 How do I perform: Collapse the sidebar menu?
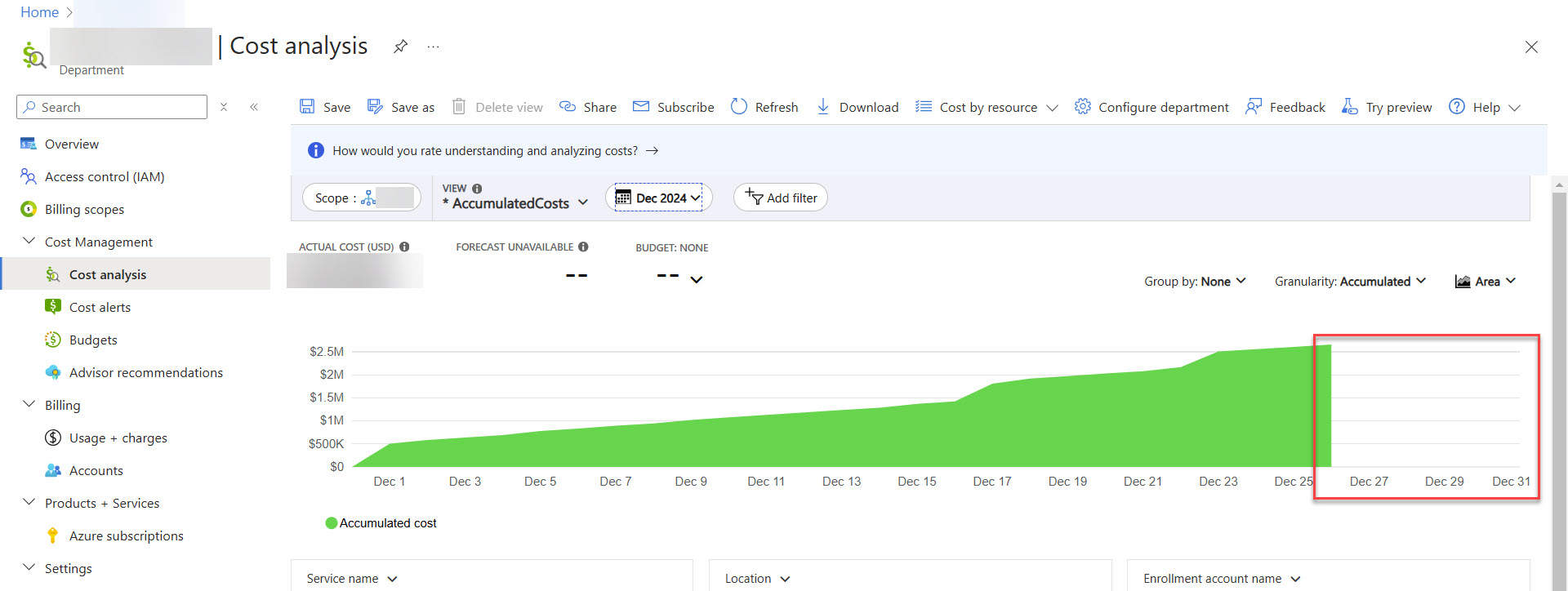[254, 107]
